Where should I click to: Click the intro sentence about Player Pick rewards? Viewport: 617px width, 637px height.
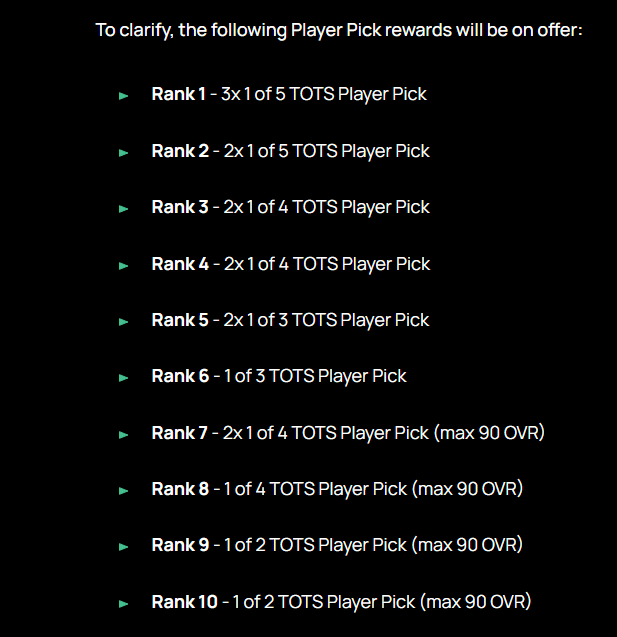click(x=339, y=29)
